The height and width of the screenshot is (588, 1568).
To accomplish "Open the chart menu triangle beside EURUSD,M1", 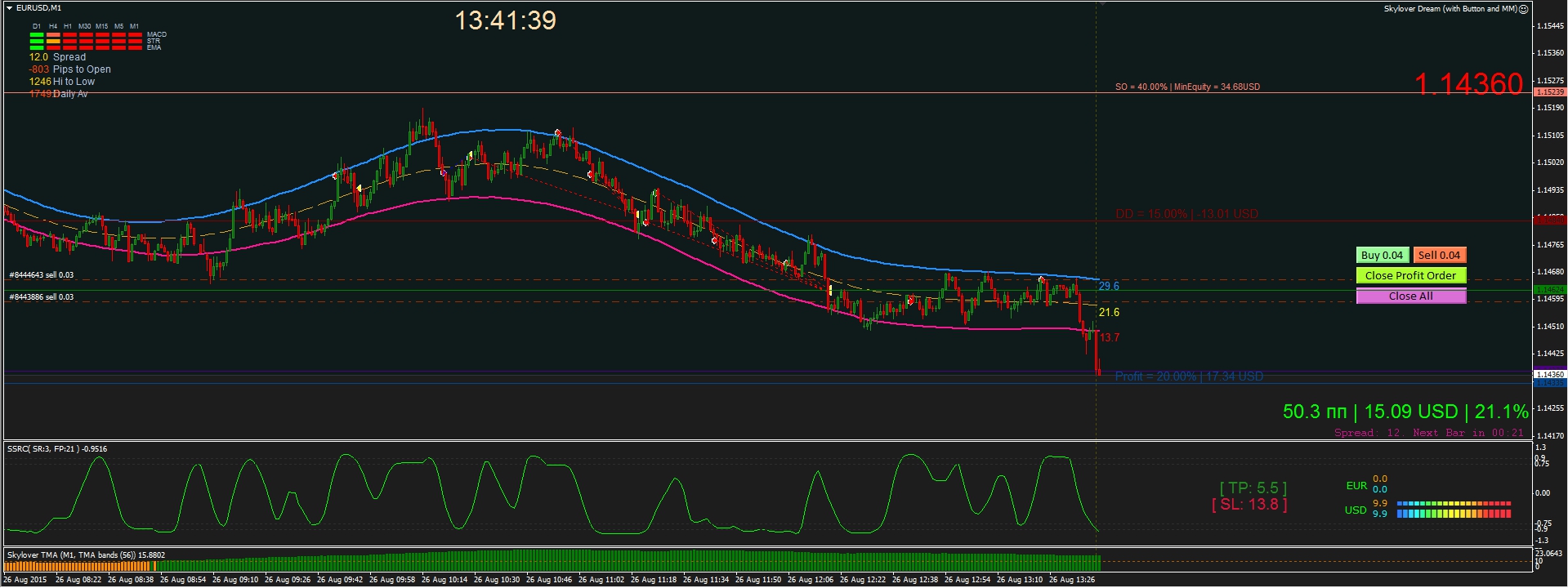I will (x=9, y=8).
